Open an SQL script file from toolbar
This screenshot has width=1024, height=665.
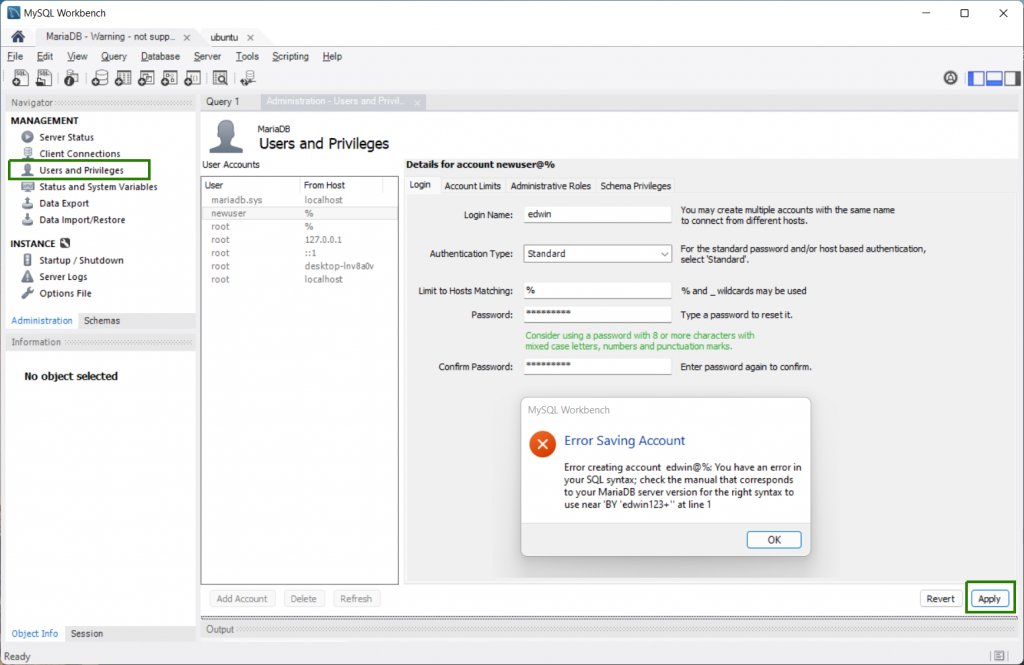click(x=44, y=78)
